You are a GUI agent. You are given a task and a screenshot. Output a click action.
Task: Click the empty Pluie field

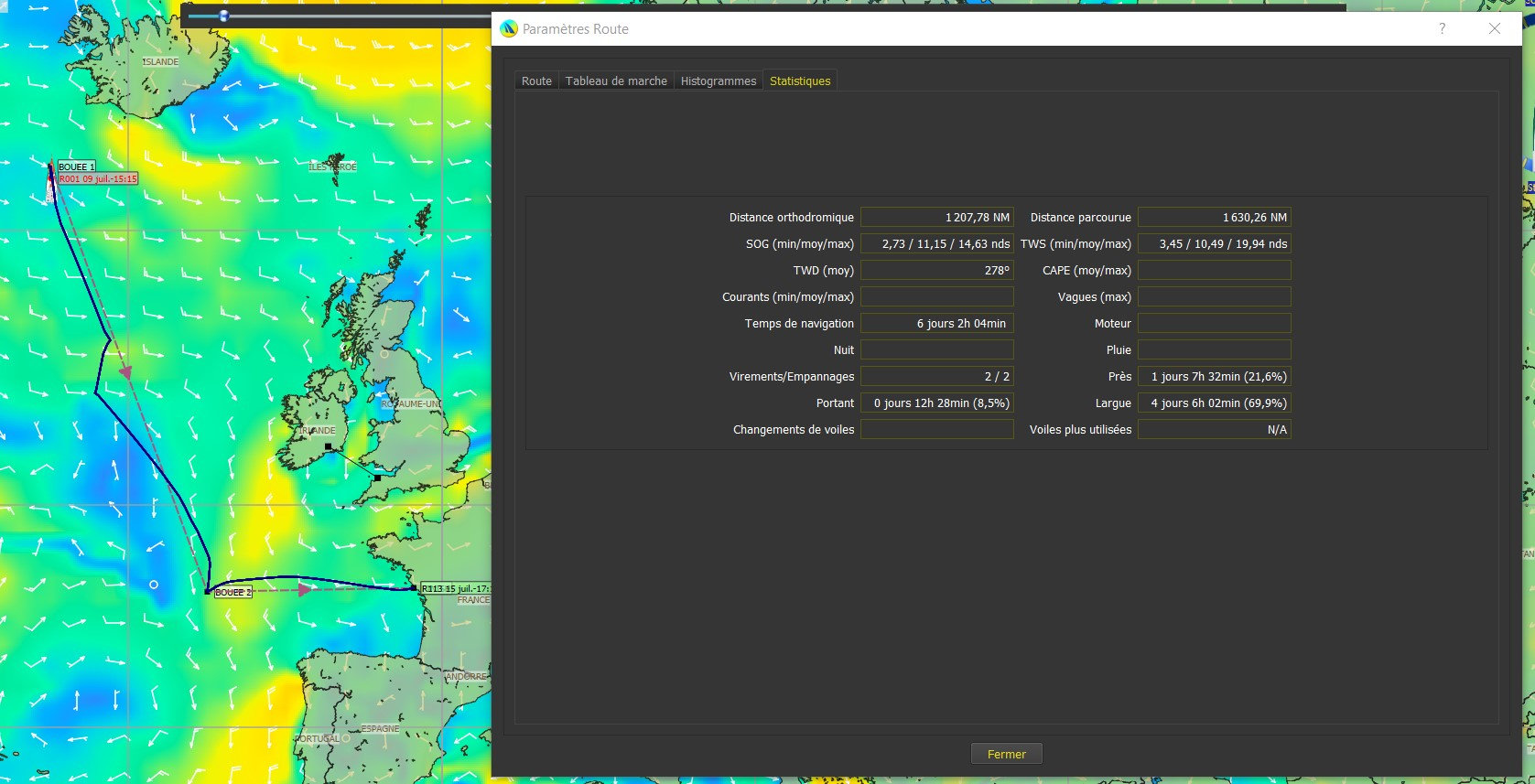(x=1215, y=350)
